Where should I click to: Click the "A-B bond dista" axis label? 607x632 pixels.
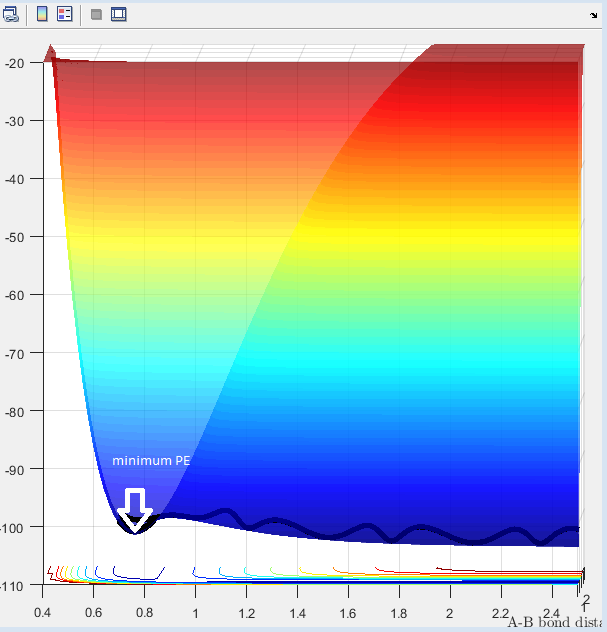pos(556,622)
